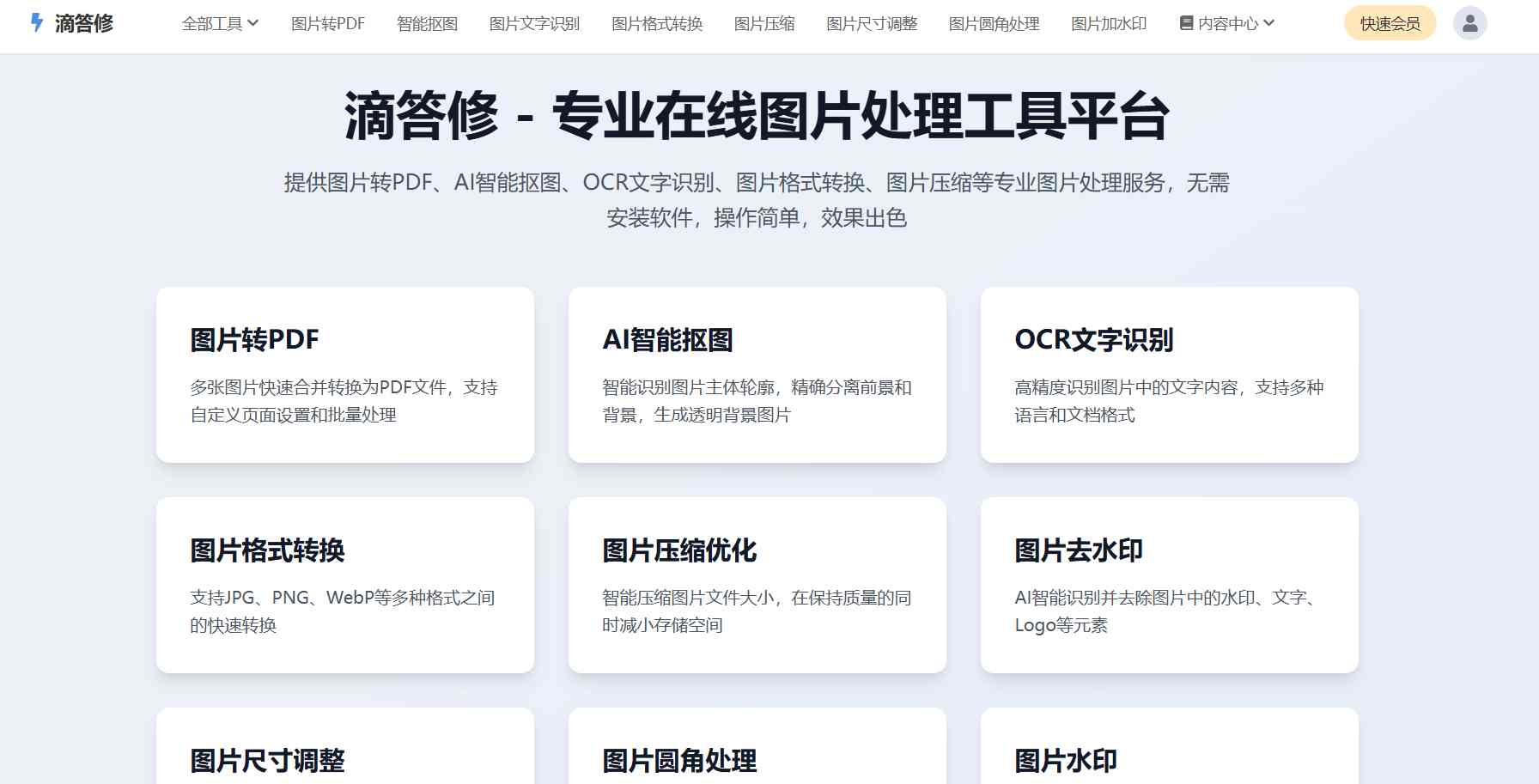The image size is (1539, 784).
Task: Open the 图片转PDF tool card
Action: [344, 376]
